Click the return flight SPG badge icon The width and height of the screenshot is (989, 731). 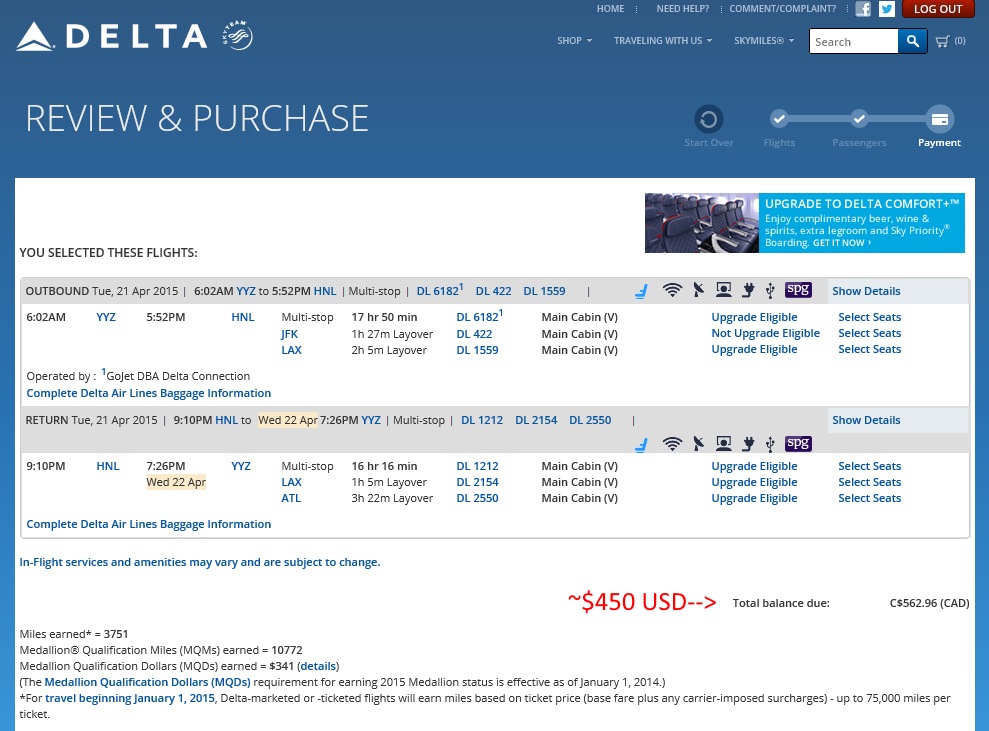(x=798, y=443)
